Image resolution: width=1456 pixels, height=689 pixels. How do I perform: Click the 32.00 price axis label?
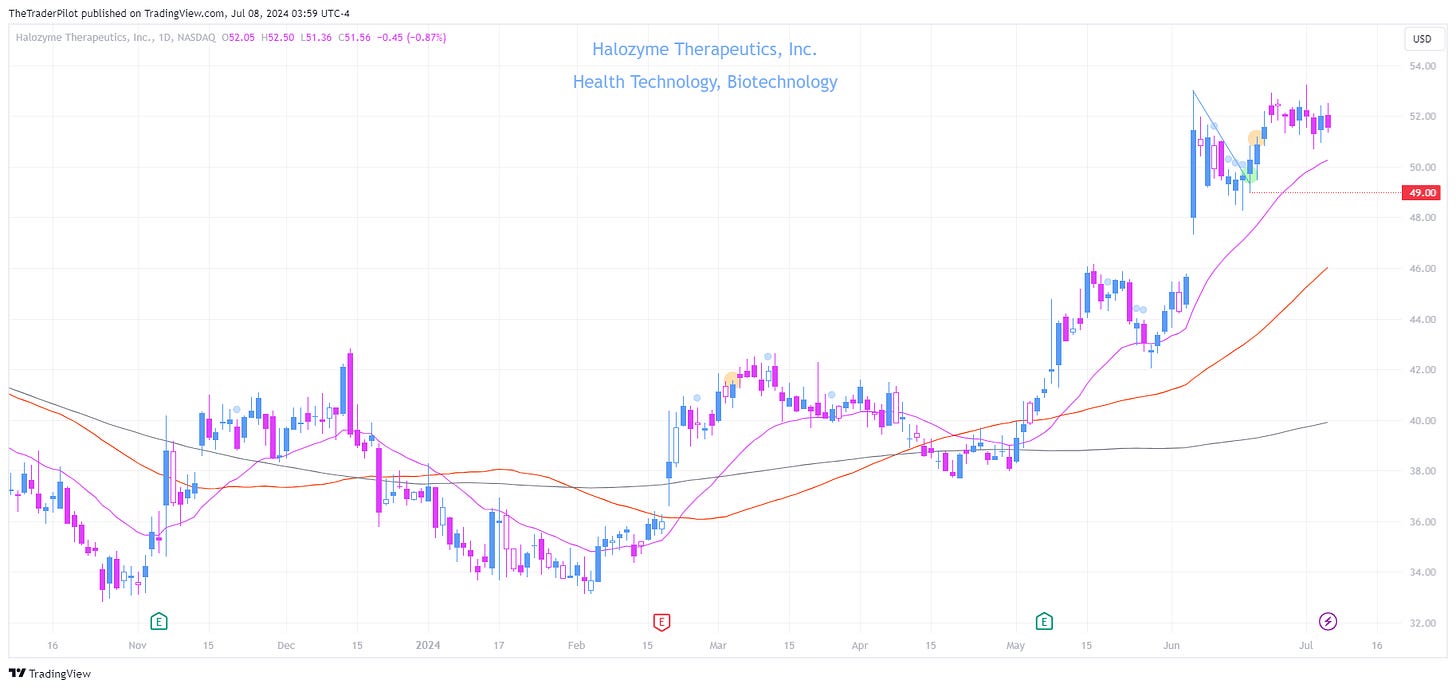[1423, 624]
